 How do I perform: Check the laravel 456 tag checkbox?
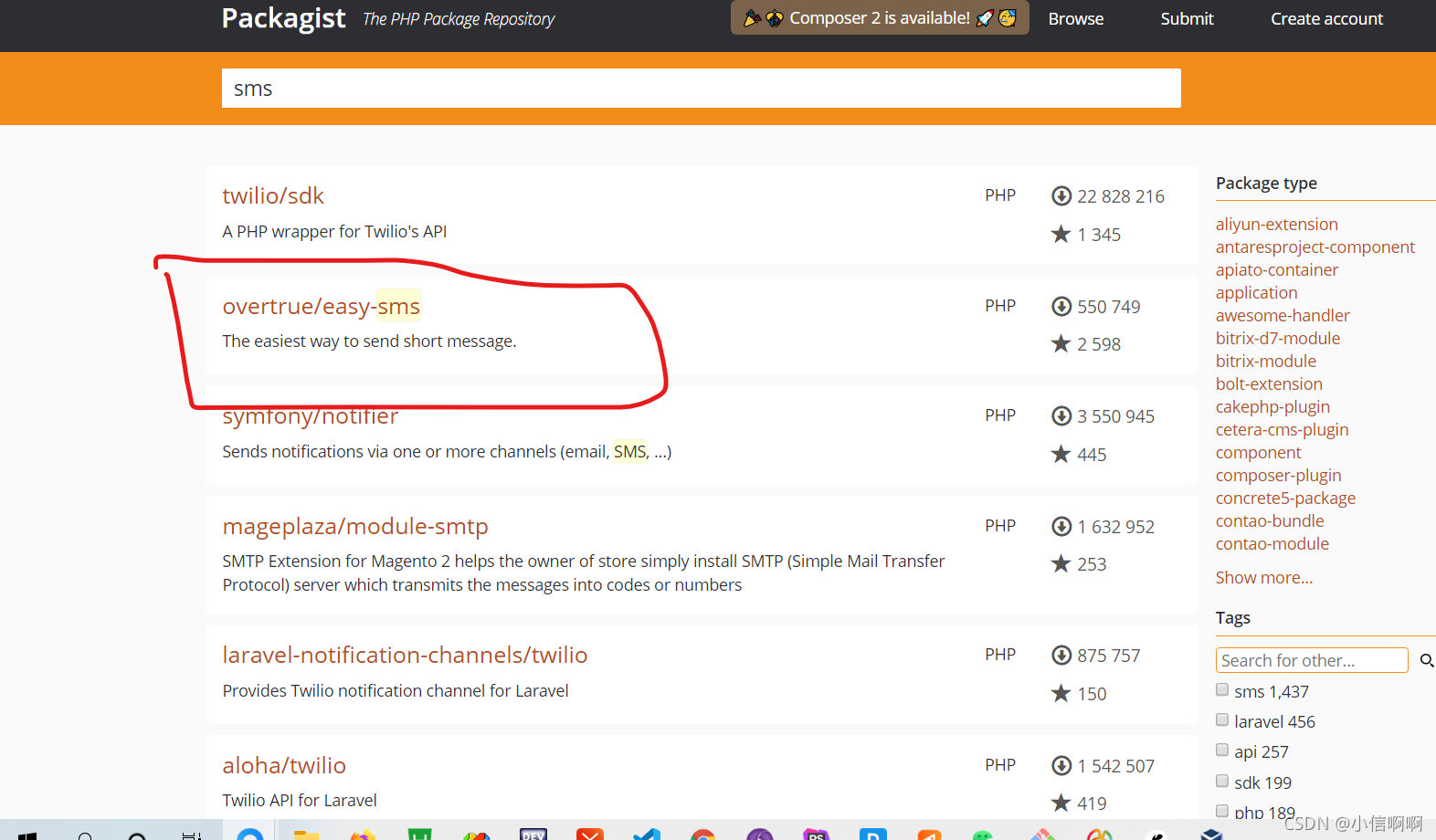pos(1222,719)
